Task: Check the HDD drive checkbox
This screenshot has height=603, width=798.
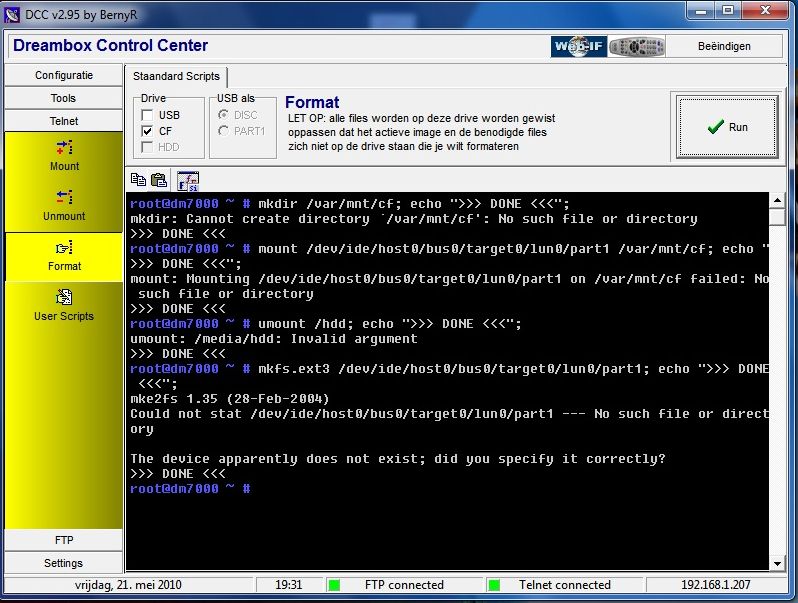Action: click(147, 147)
